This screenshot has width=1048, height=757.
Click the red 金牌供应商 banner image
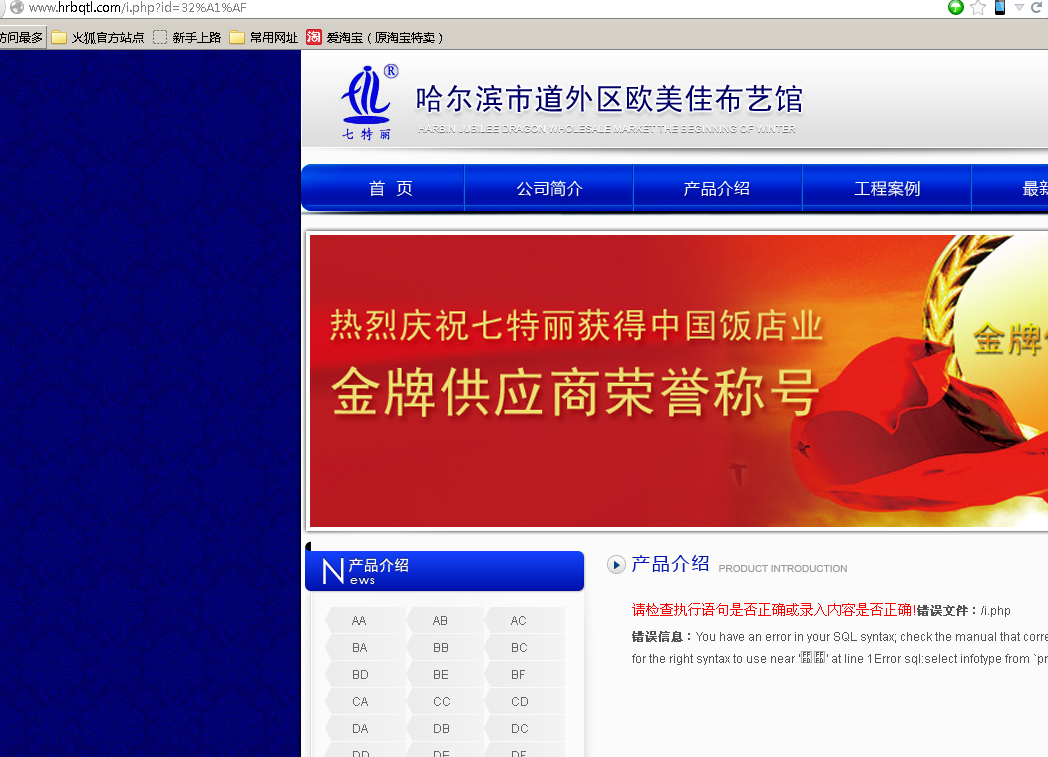[678, 381]
